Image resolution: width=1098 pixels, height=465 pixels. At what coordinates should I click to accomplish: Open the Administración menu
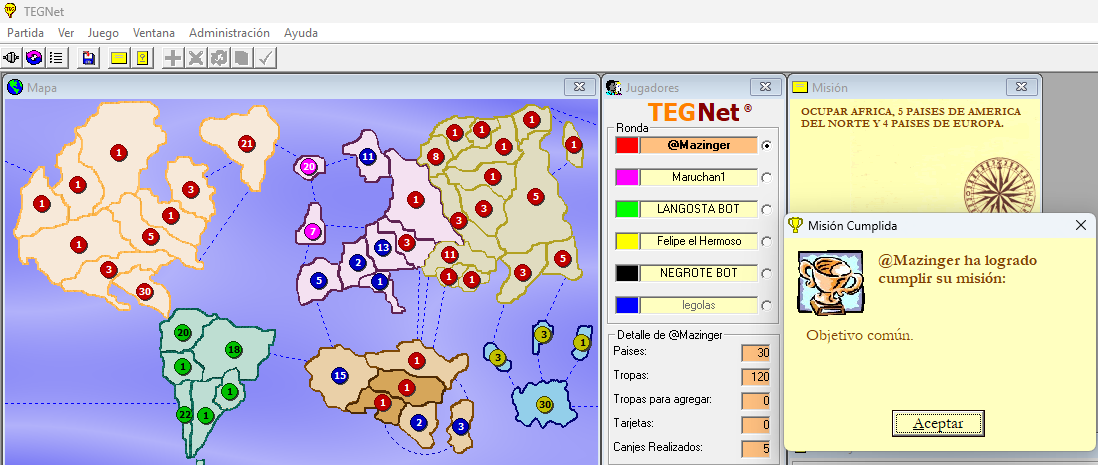point(229,32)
